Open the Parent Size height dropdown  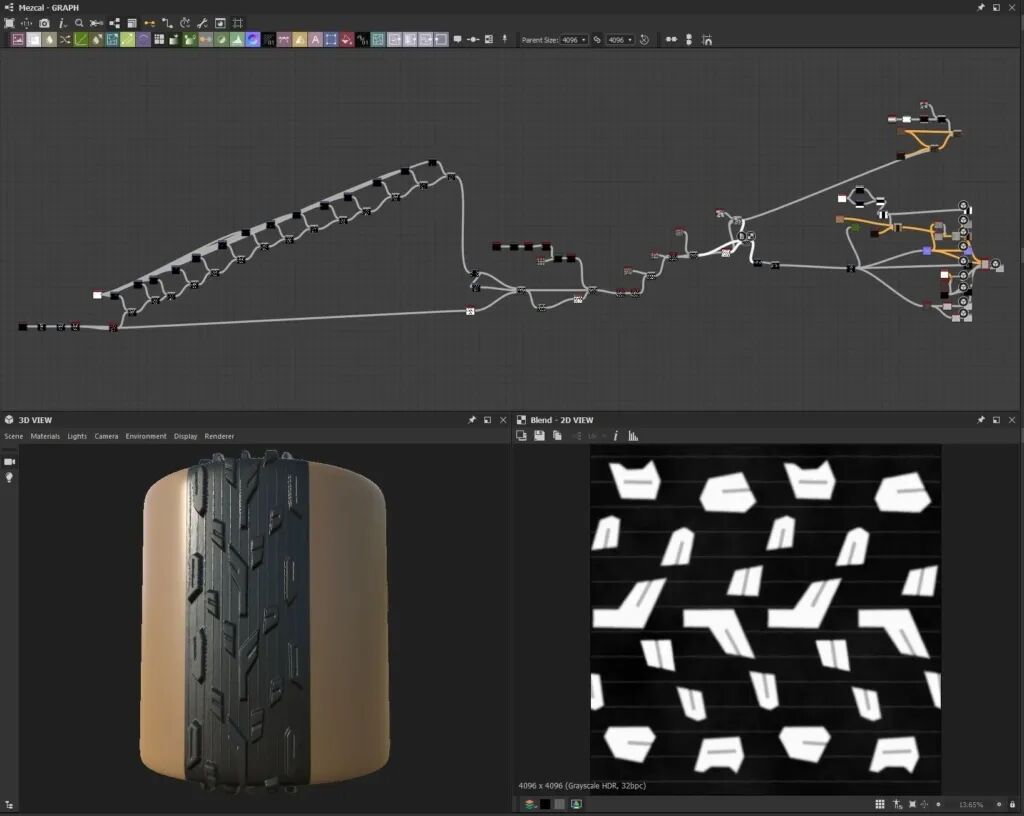620,40
